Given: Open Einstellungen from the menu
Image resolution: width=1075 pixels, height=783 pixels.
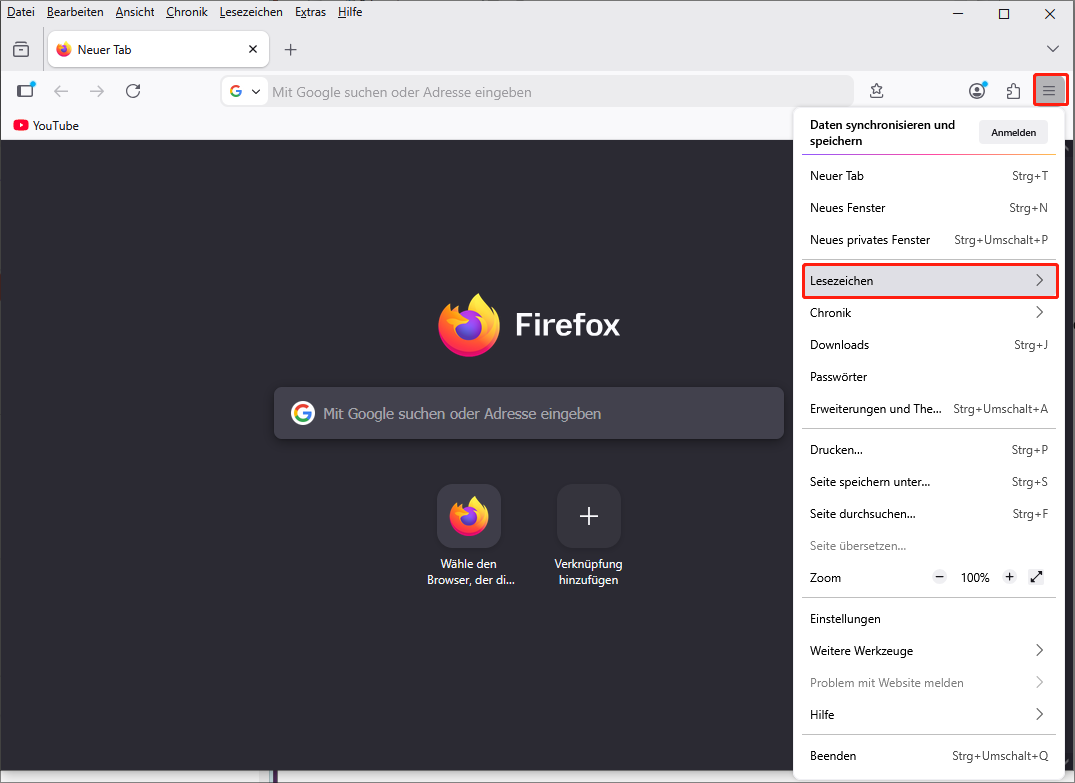Looking at the screenshot, I should click(929, 619).
